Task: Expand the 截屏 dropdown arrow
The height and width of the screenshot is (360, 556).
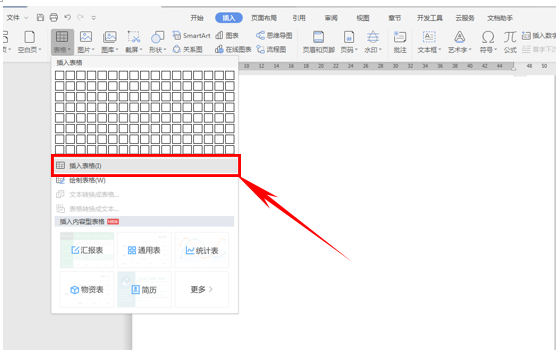Action: [x=141, y=50]
